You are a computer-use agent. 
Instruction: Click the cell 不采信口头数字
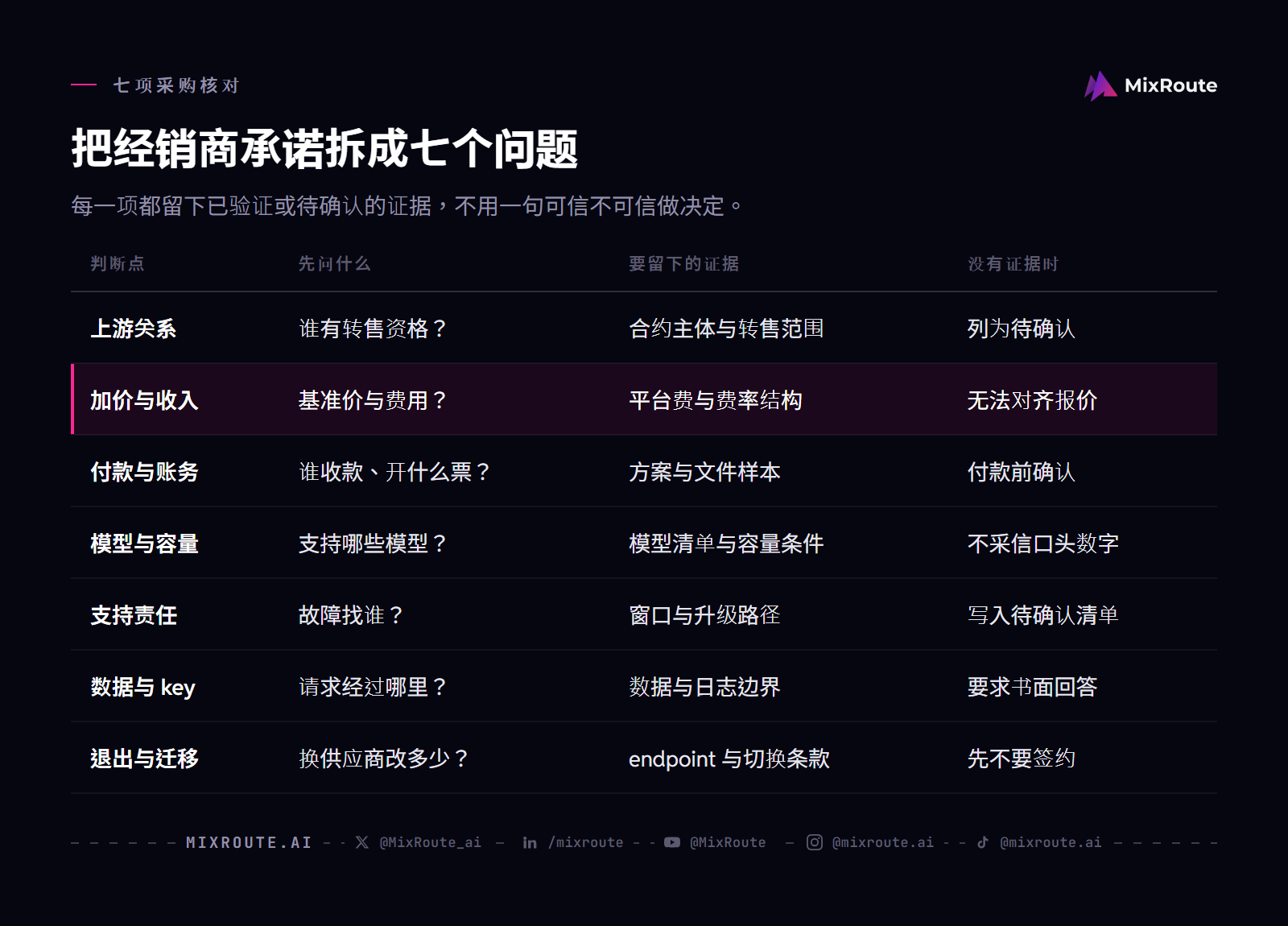1042,544
